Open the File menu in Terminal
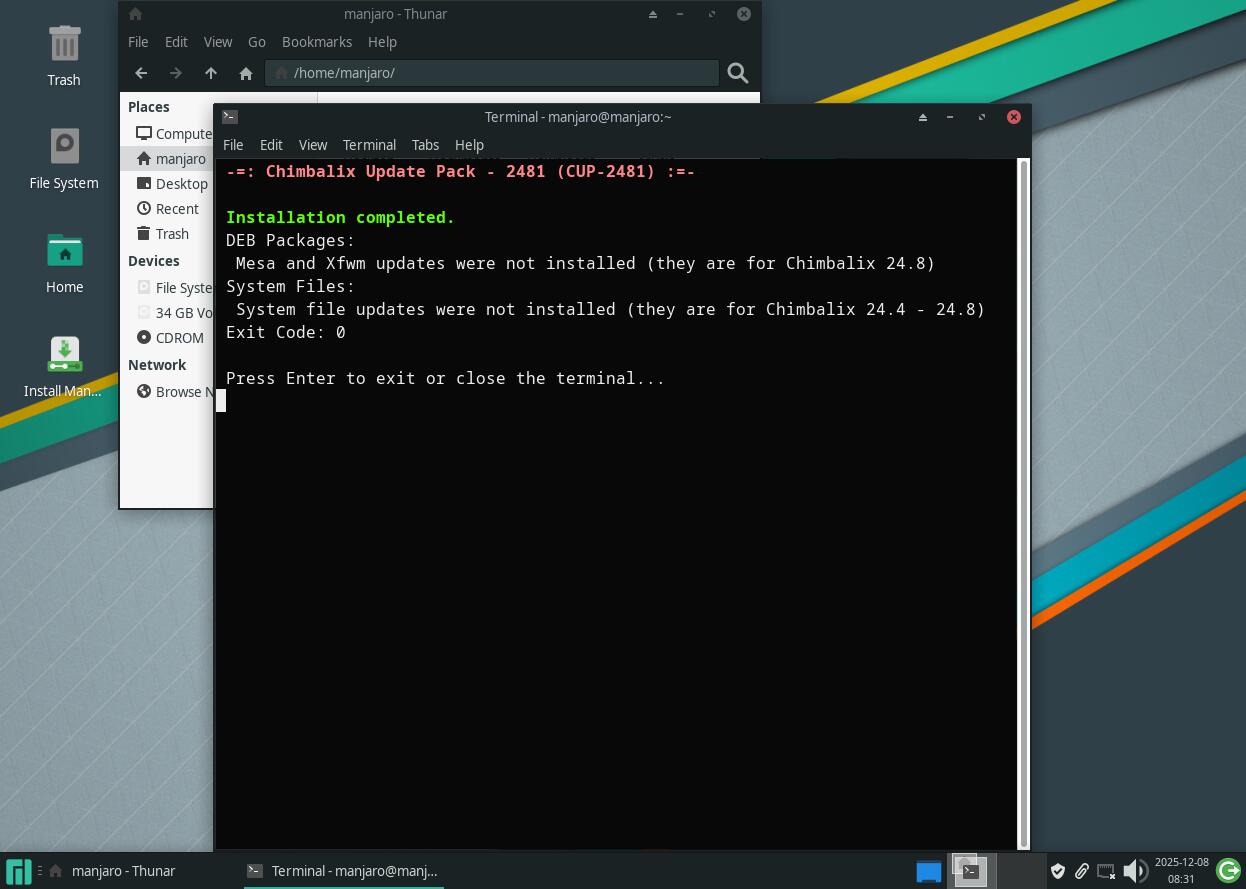This screenshot has width=1246, height=889. [x=233, y=145]
